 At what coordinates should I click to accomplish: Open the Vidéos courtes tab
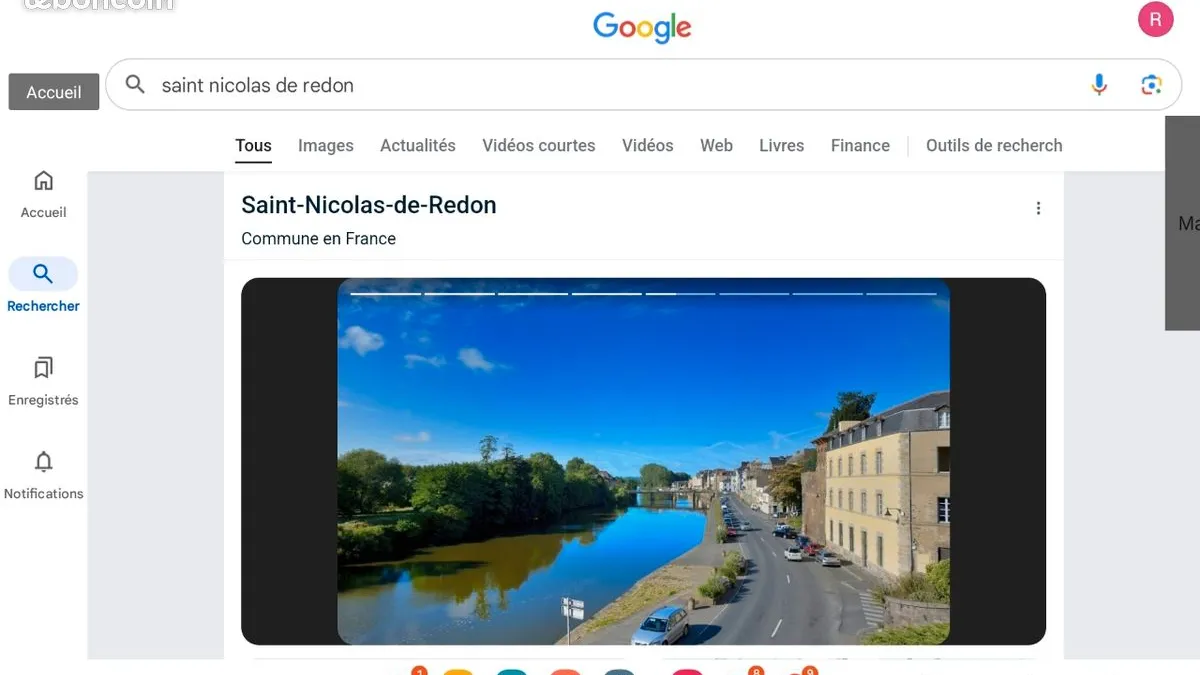(x=539, y=146)
